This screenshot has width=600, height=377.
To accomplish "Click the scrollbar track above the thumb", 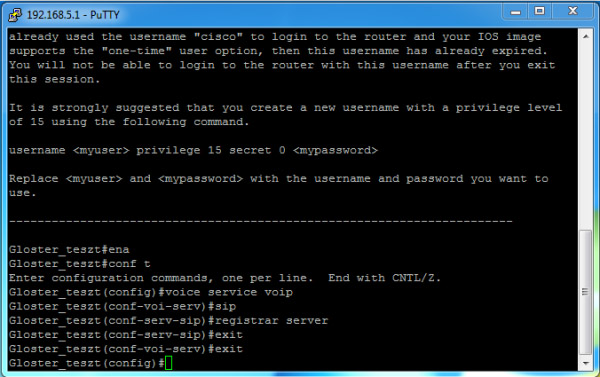I will (585, 136).
